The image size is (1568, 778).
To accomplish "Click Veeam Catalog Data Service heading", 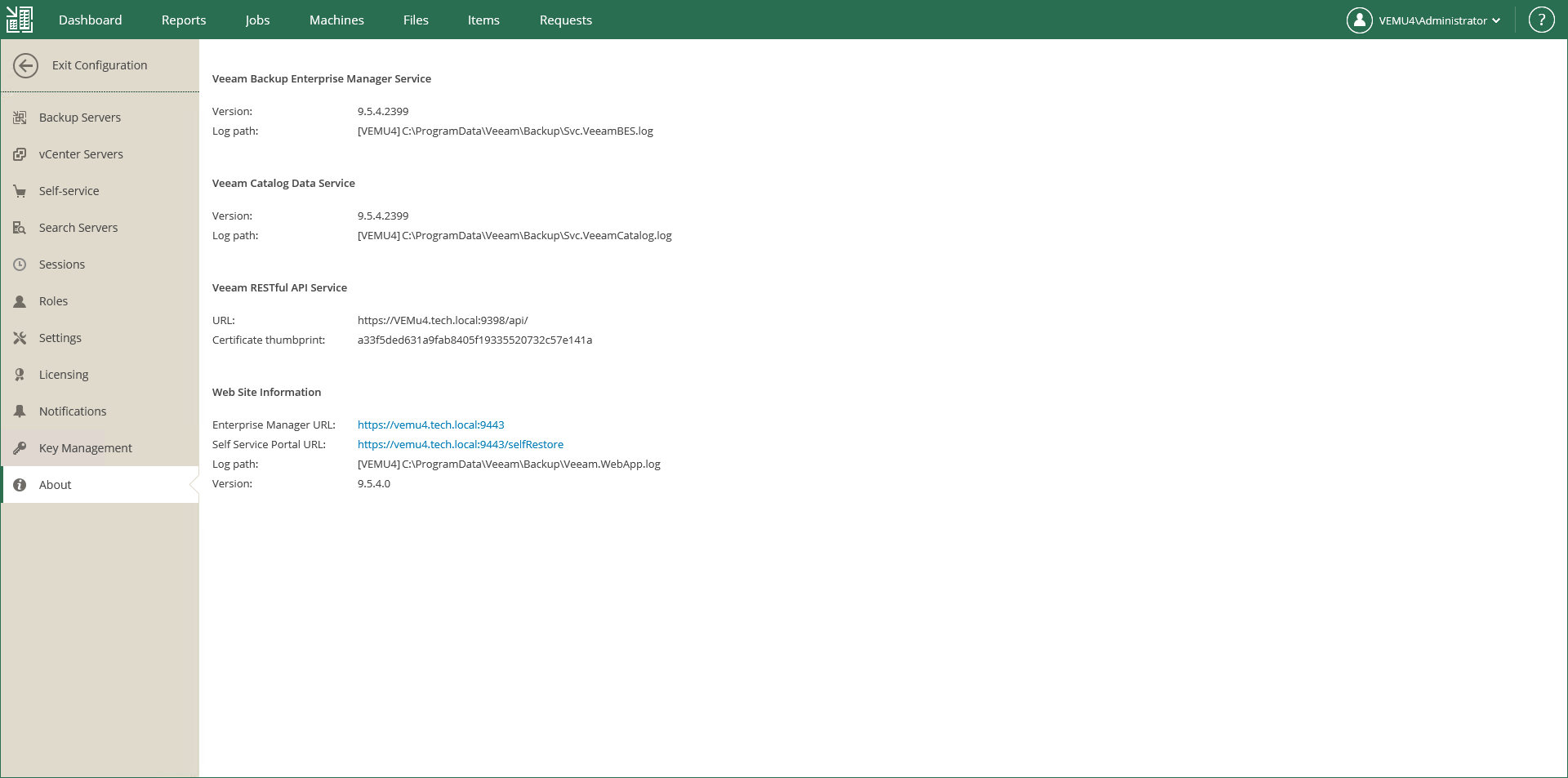I will tap(283, 183).
